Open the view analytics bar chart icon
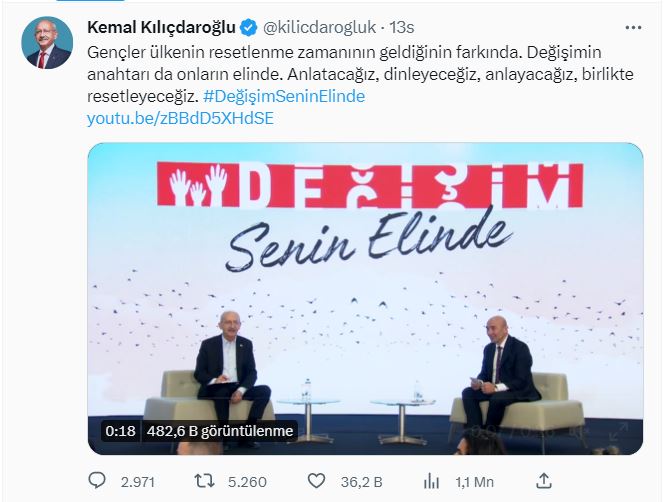 (432, 481)
